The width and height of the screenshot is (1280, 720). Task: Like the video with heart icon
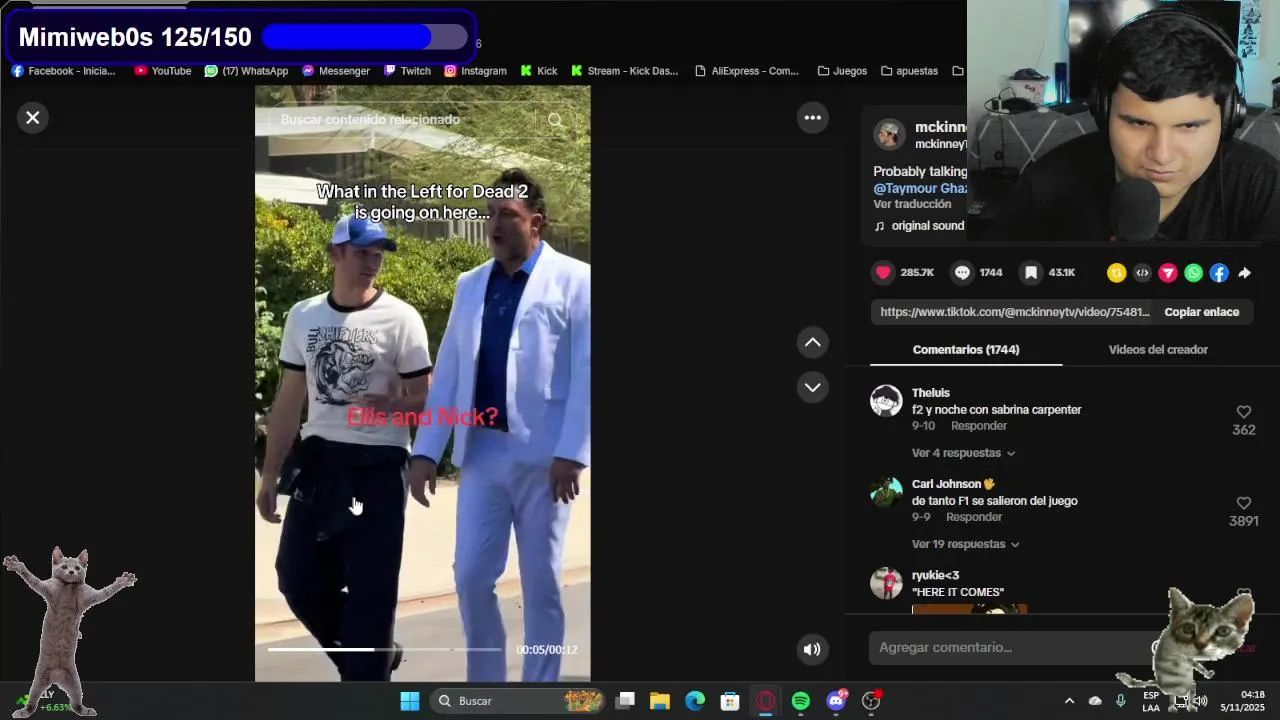[x=883, y=272]
